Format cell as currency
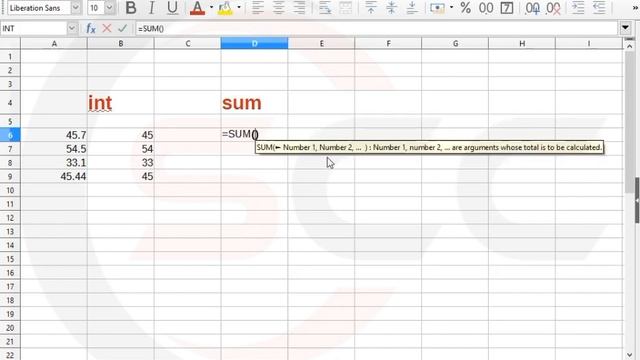The height and width of the screenshot is (360, 640). click(x=437, y=8)
